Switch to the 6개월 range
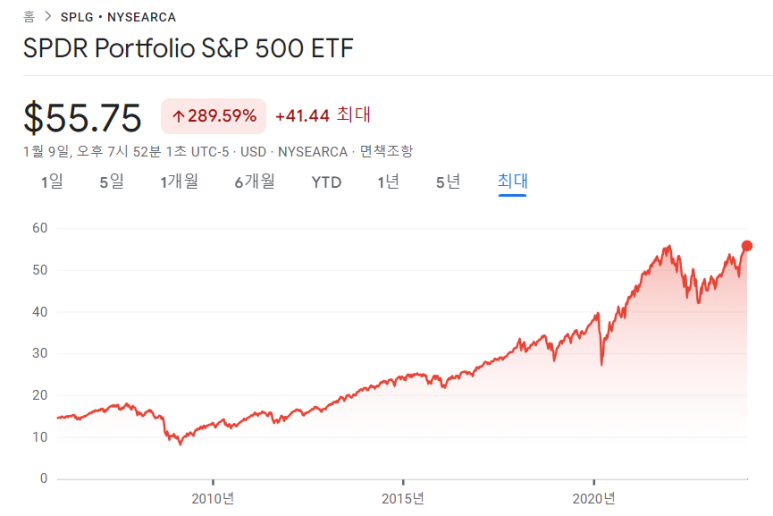Screen dimensions: 773x516 click(255, 182)
